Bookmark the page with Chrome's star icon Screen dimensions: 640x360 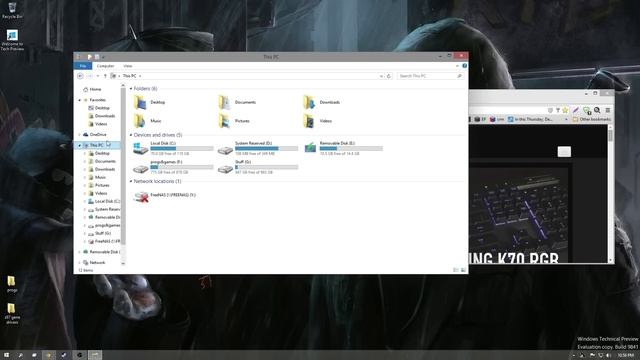tap(565, 110)
